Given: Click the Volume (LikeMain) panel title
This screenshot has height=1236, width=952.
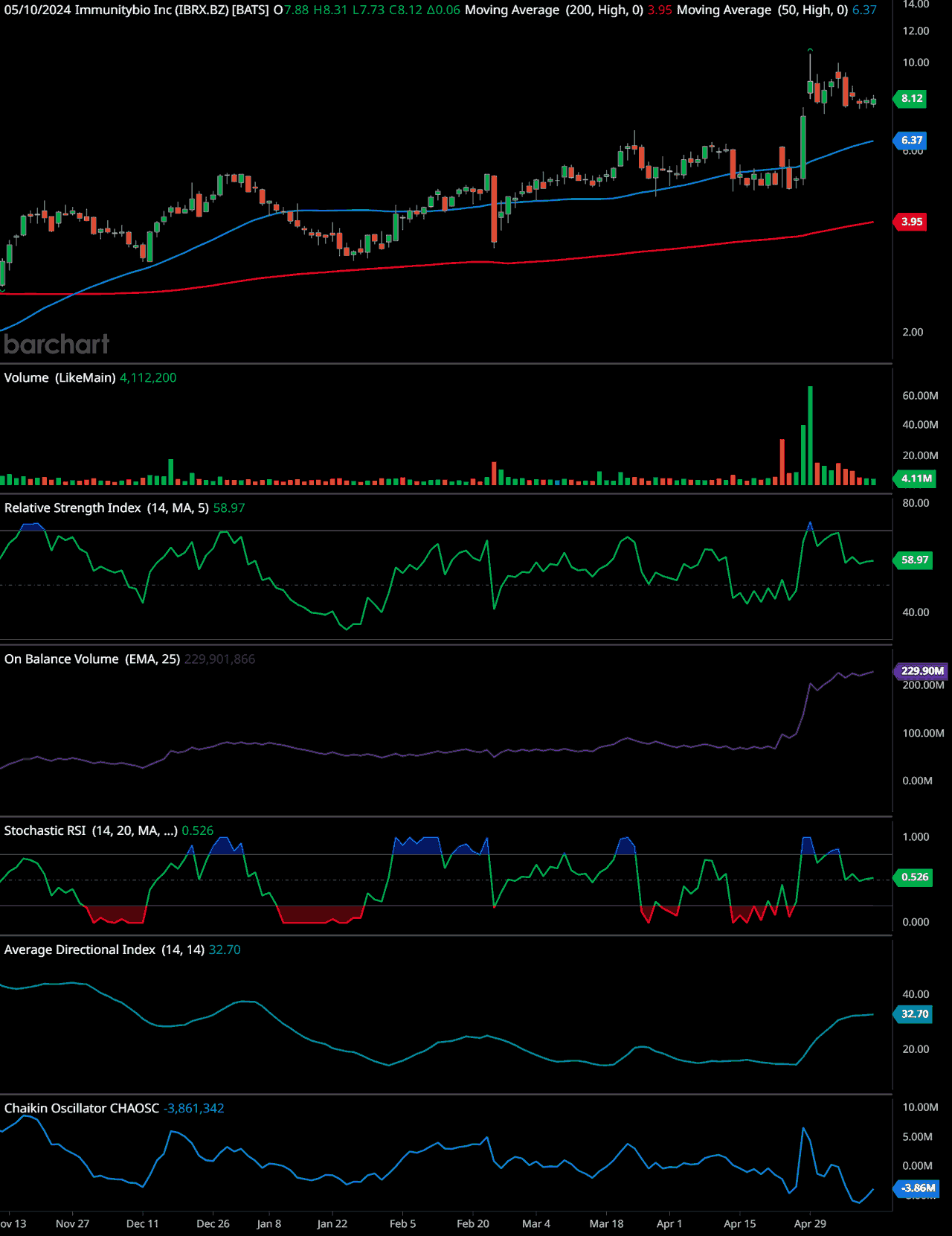Looking at the screenshot, I should tap(59, 377).
